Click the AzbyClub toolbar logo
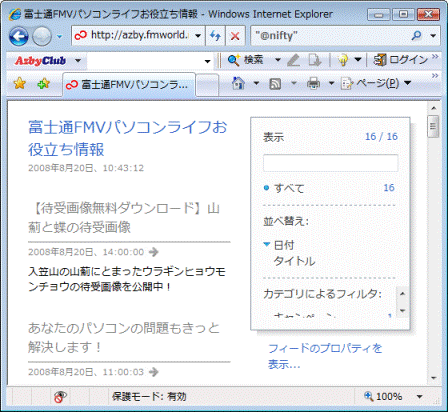 [40, 61]
